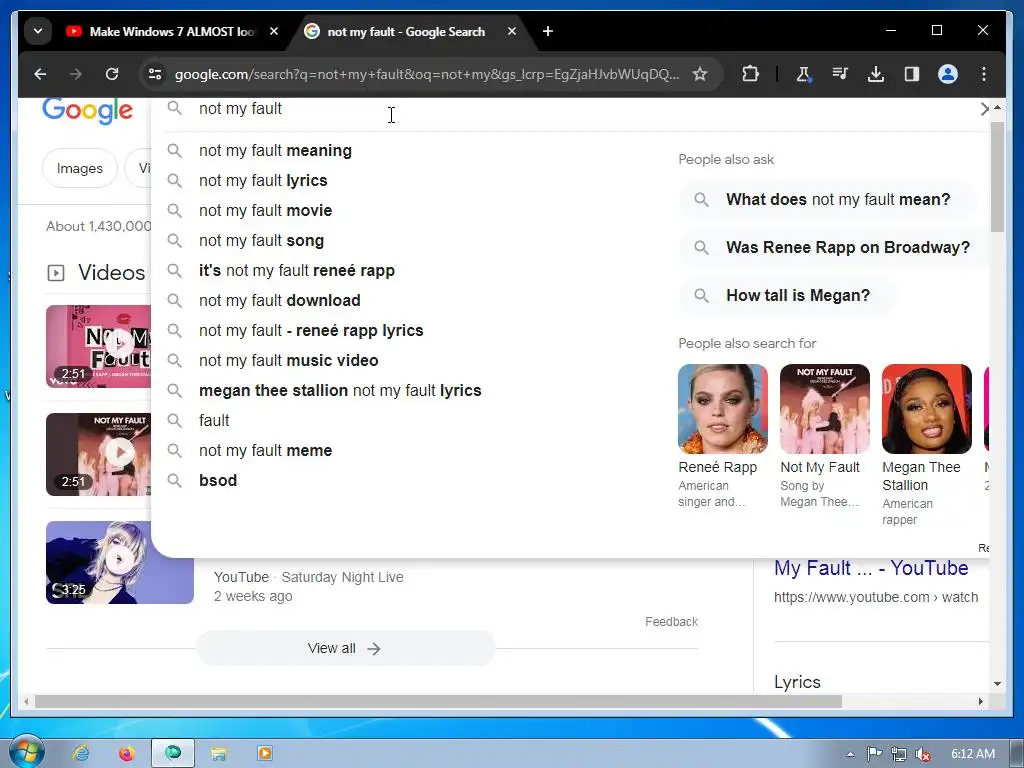This screenshot has height=768, width=1024.
Task: Select the not my fault Google Search tab
Action: pyautogui.click(x=405, y=31)
